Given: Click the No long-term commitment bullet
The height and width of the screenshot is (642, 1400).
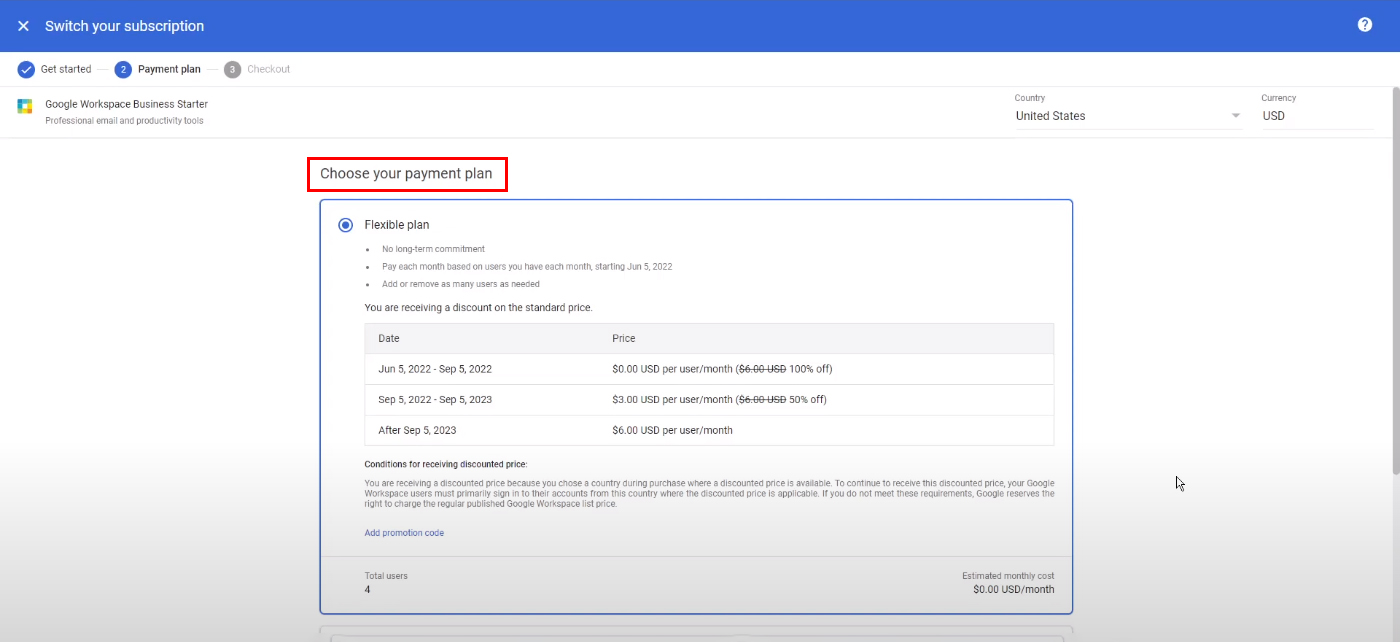Looking at the screenshot, I should [x=433, y=249].
